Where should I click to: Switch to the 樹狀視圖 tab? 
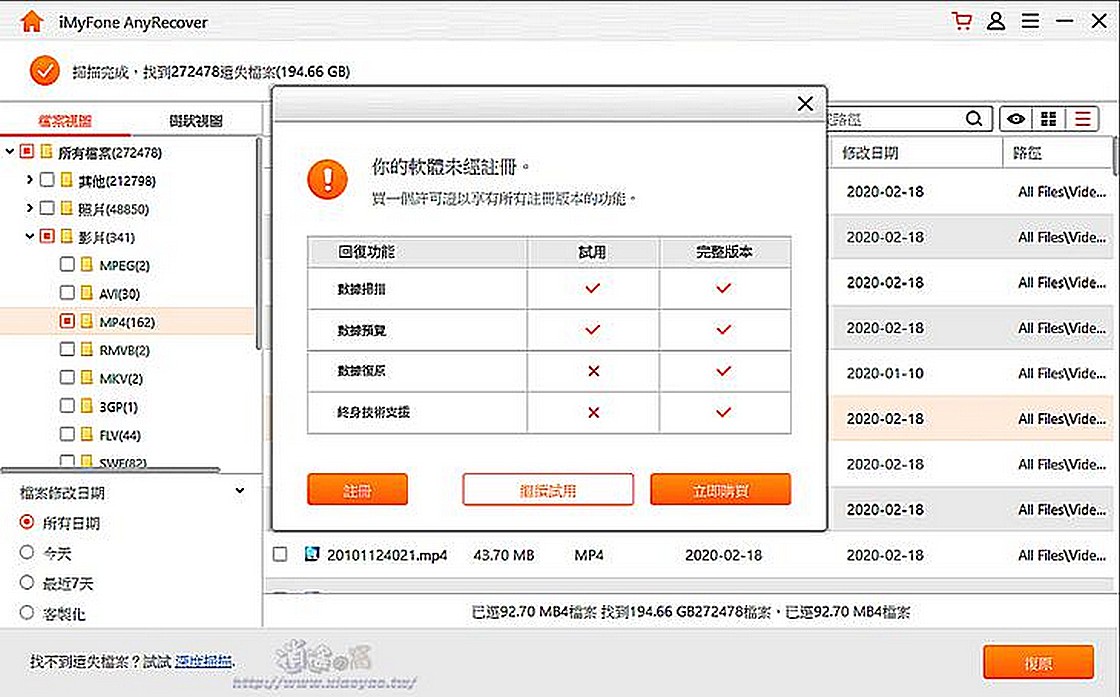click(x=196, y=121)
